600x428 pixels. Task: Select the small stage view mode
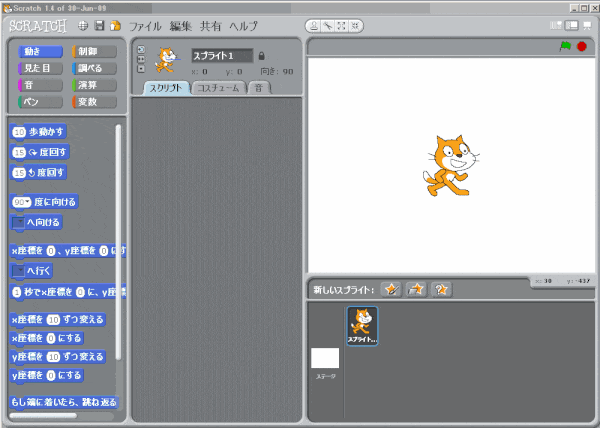(x=556, y=25)
